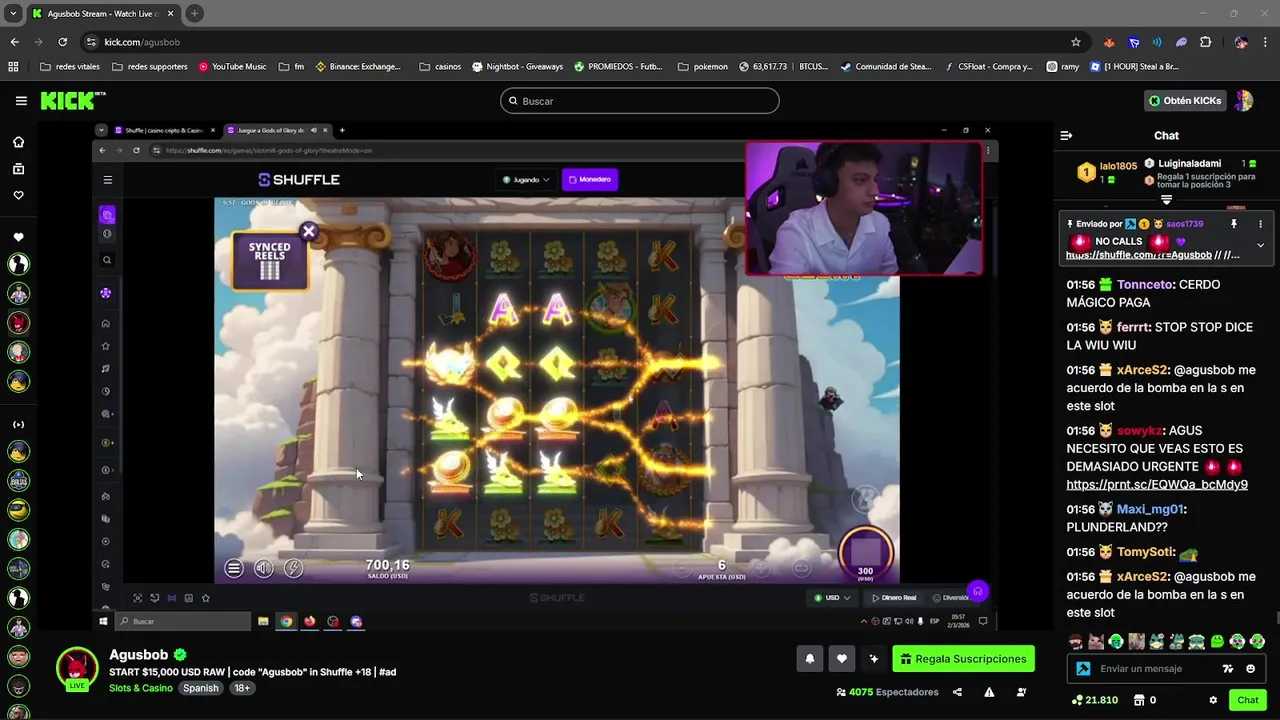
Task: Open USD currency dropdown in Shuffle
Action: [832, 598]
